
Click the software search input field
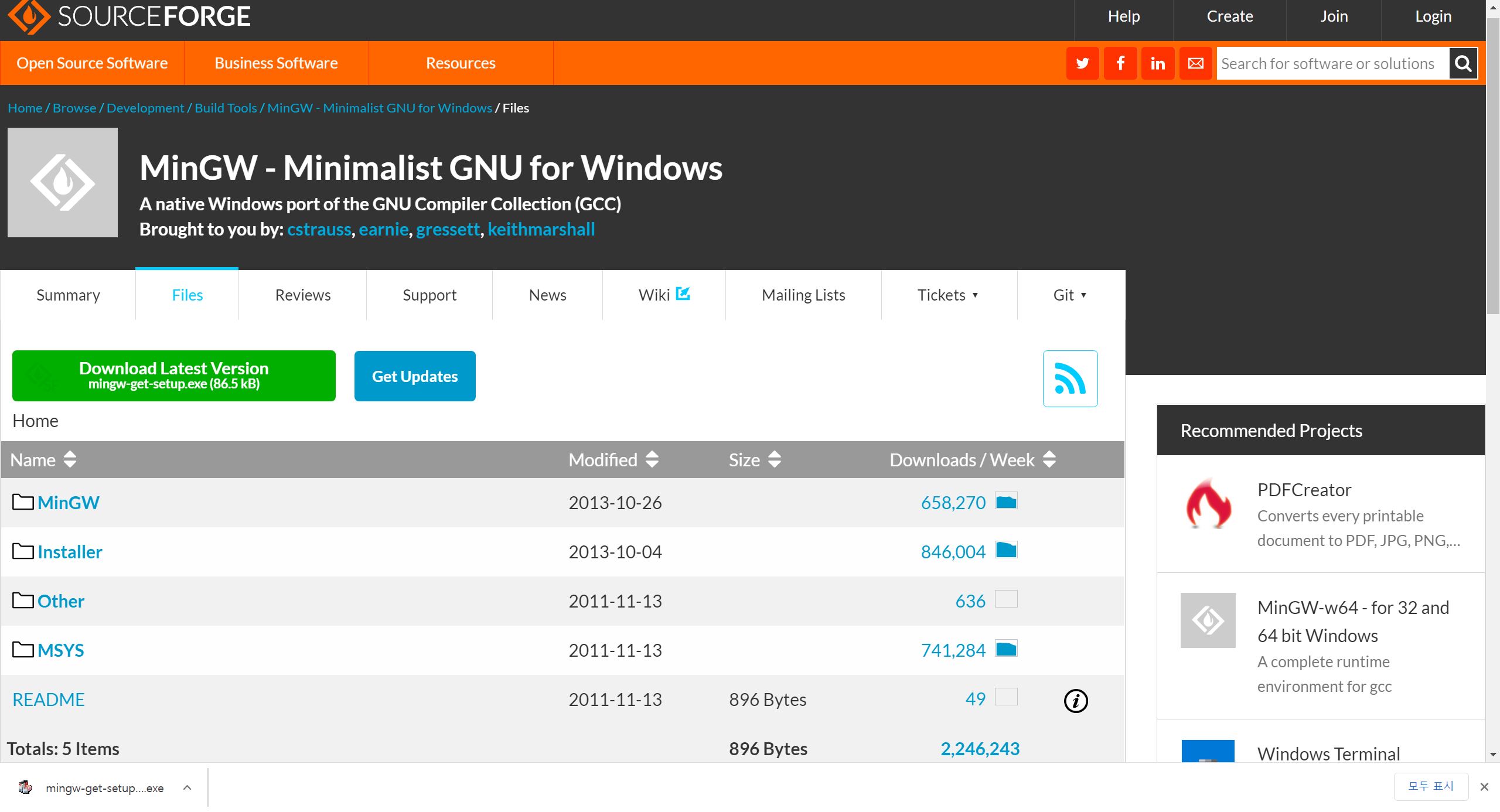pos(1331,63)
